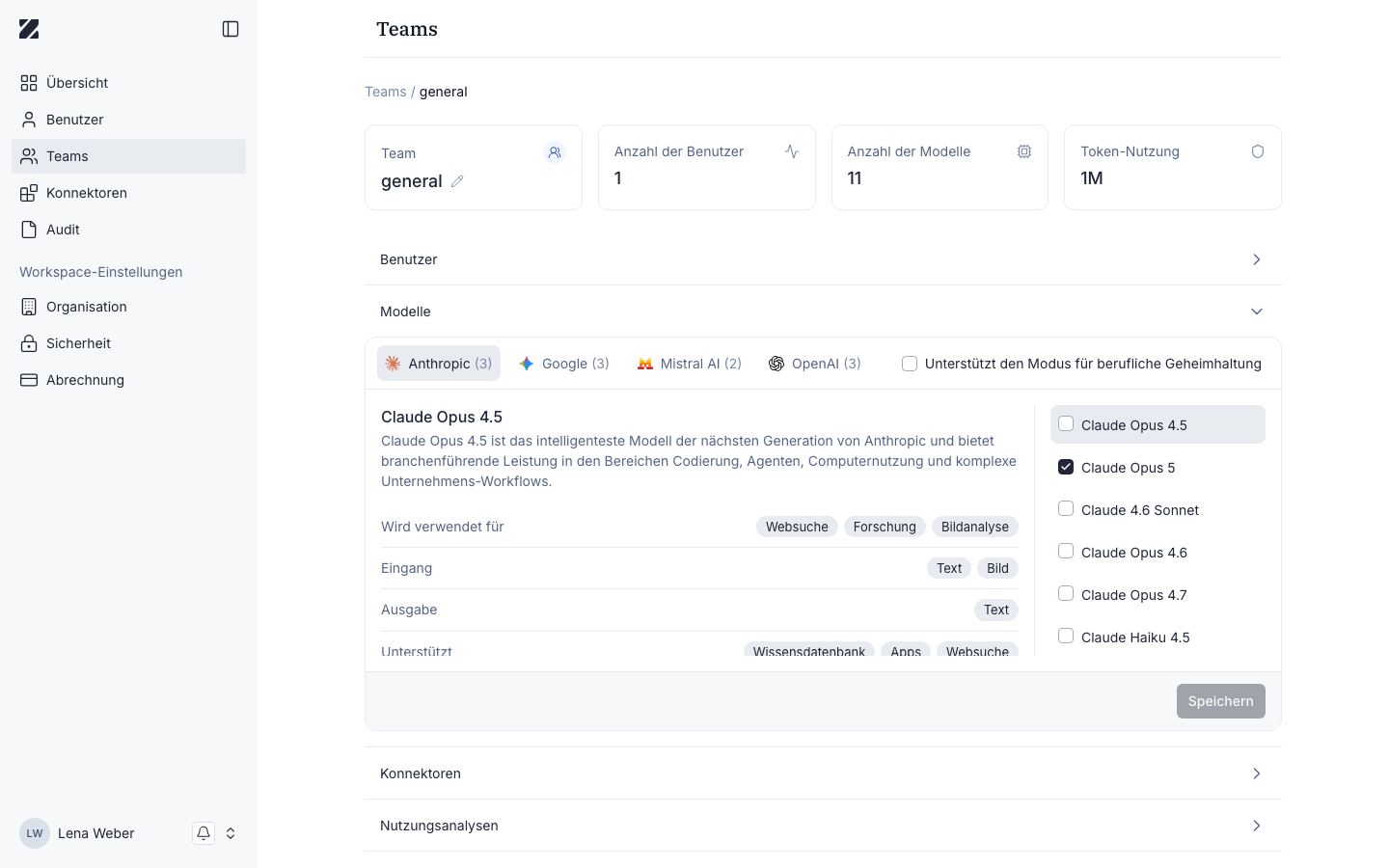
Task: Click the app logo in top left
Action: point(29,29)
